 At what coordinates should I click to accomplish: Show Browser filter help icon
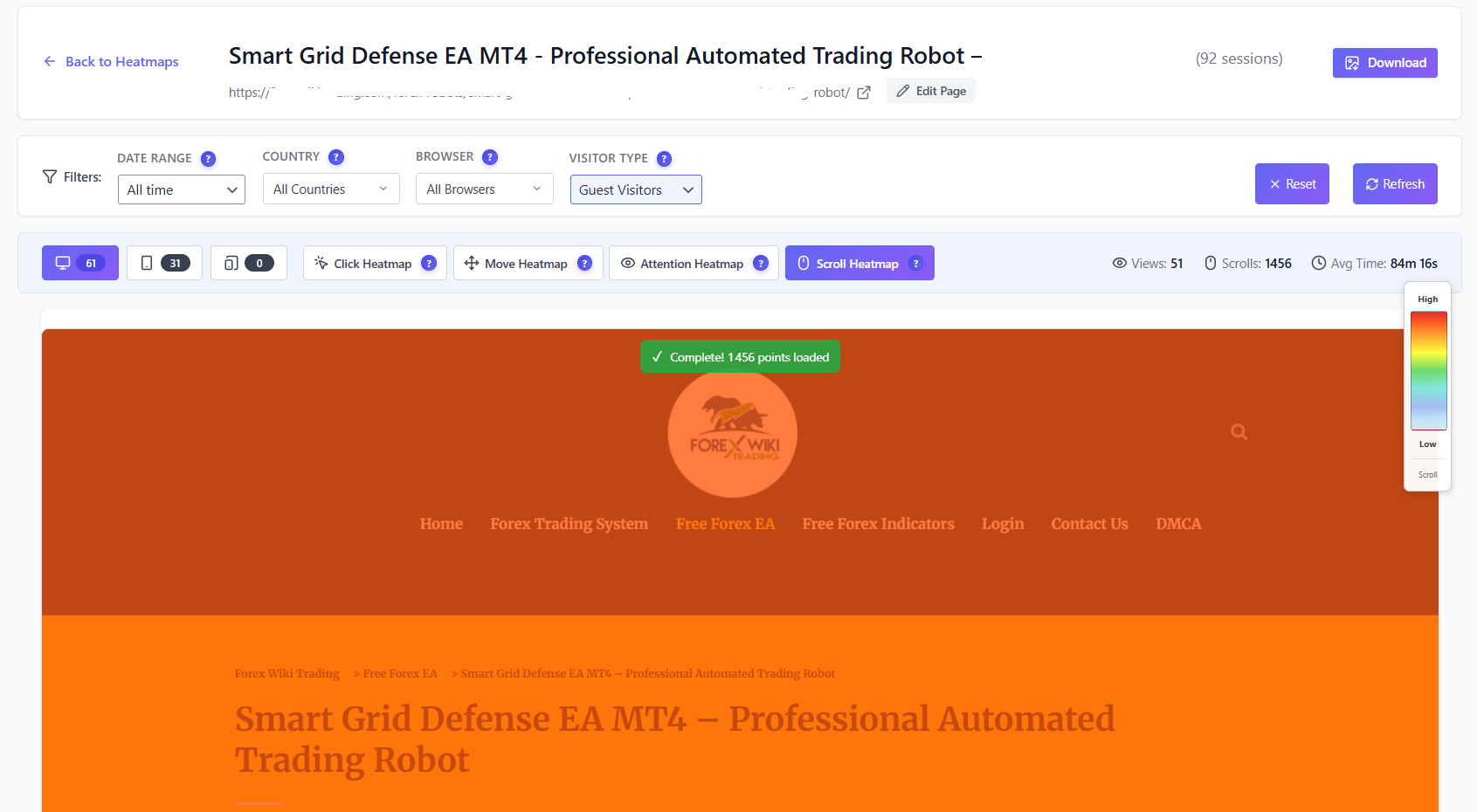(x=490, y=157)
